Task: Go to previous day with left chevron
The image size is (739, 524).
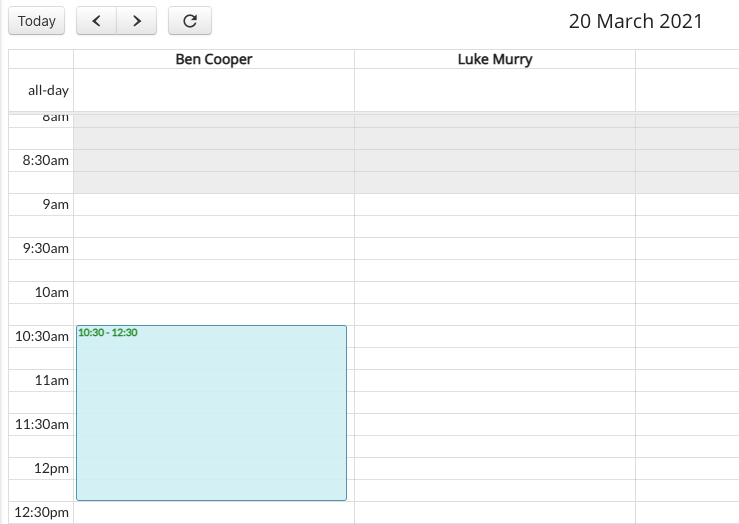Action: (x=97, y=21)
